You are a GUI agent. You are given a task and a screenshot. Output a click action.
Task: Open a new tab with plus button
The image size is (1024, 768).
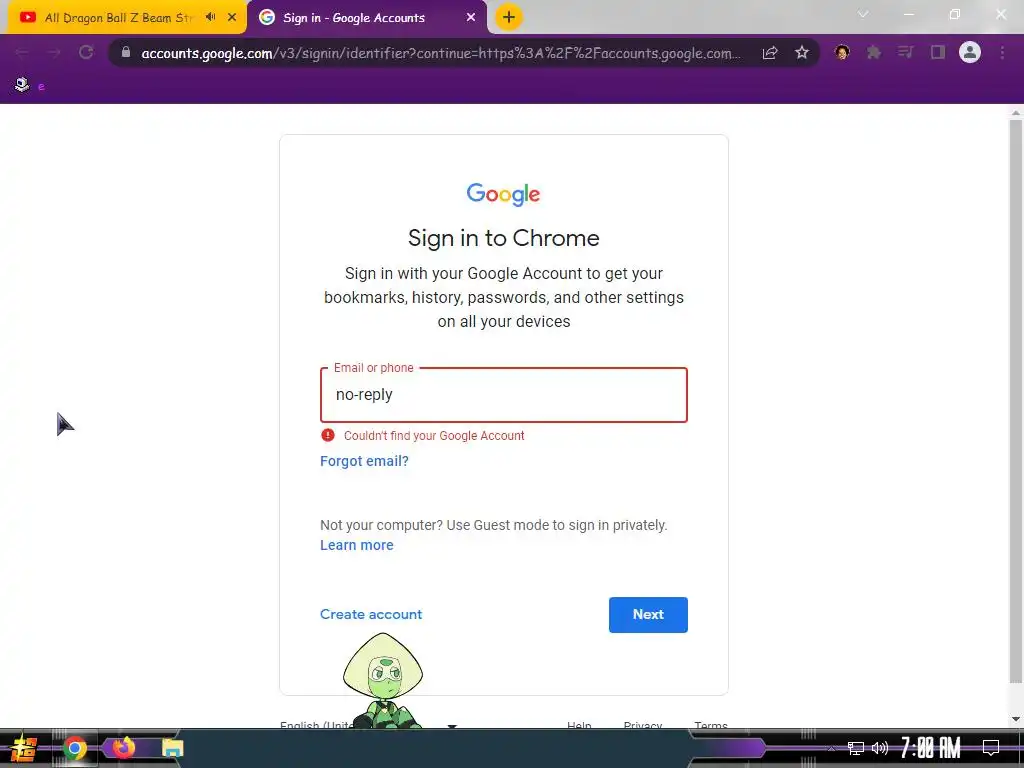(x=509, y=17)
